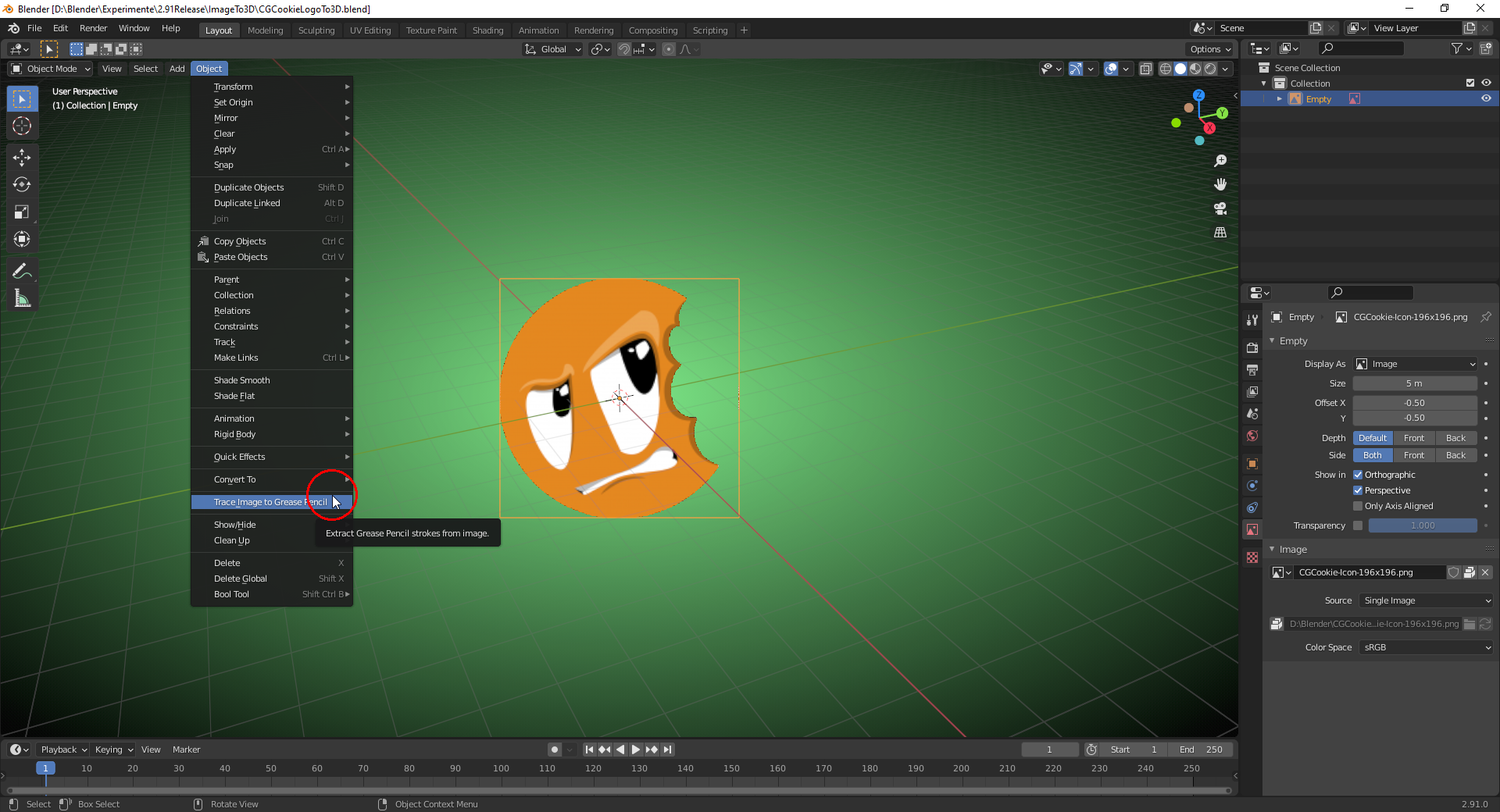
Task: Open the Object Mode dropdown
Action: point(51,69)
